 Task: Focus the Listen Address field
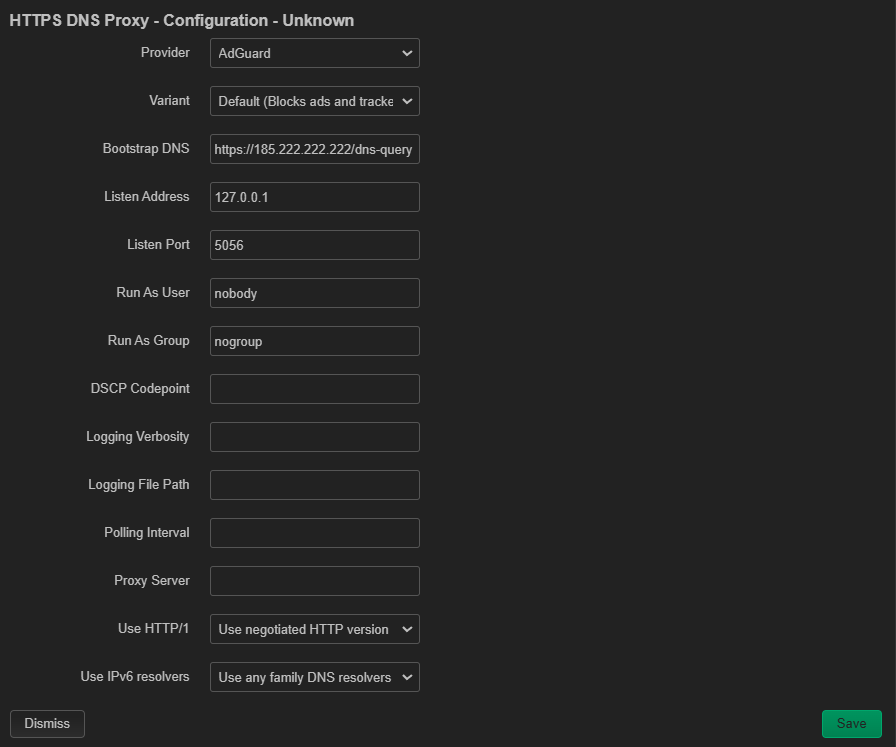pos(314,197)
